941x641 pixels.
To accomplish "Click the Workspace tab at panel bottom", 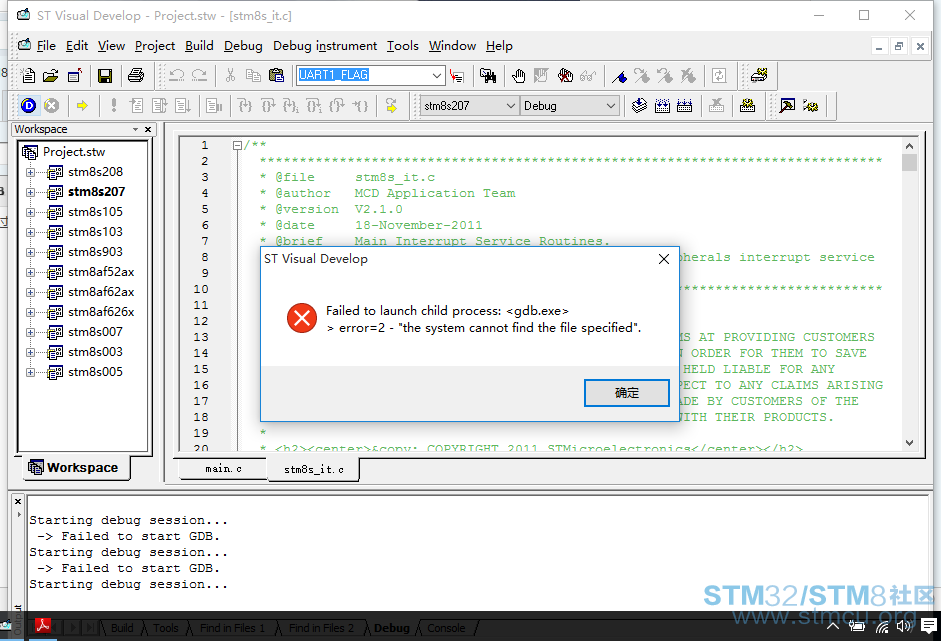I will point(77,468).
